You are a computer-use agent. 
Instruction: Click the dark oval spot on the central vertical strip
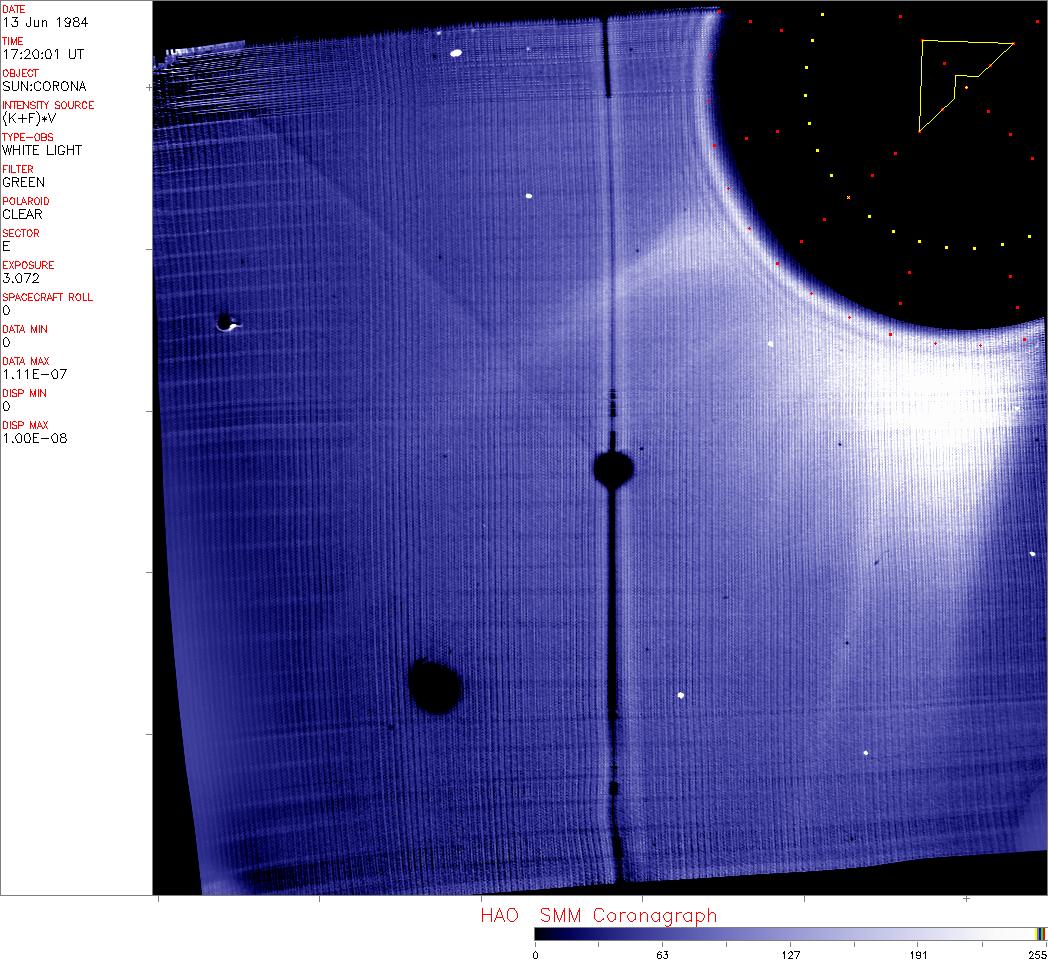pos(613,467)
